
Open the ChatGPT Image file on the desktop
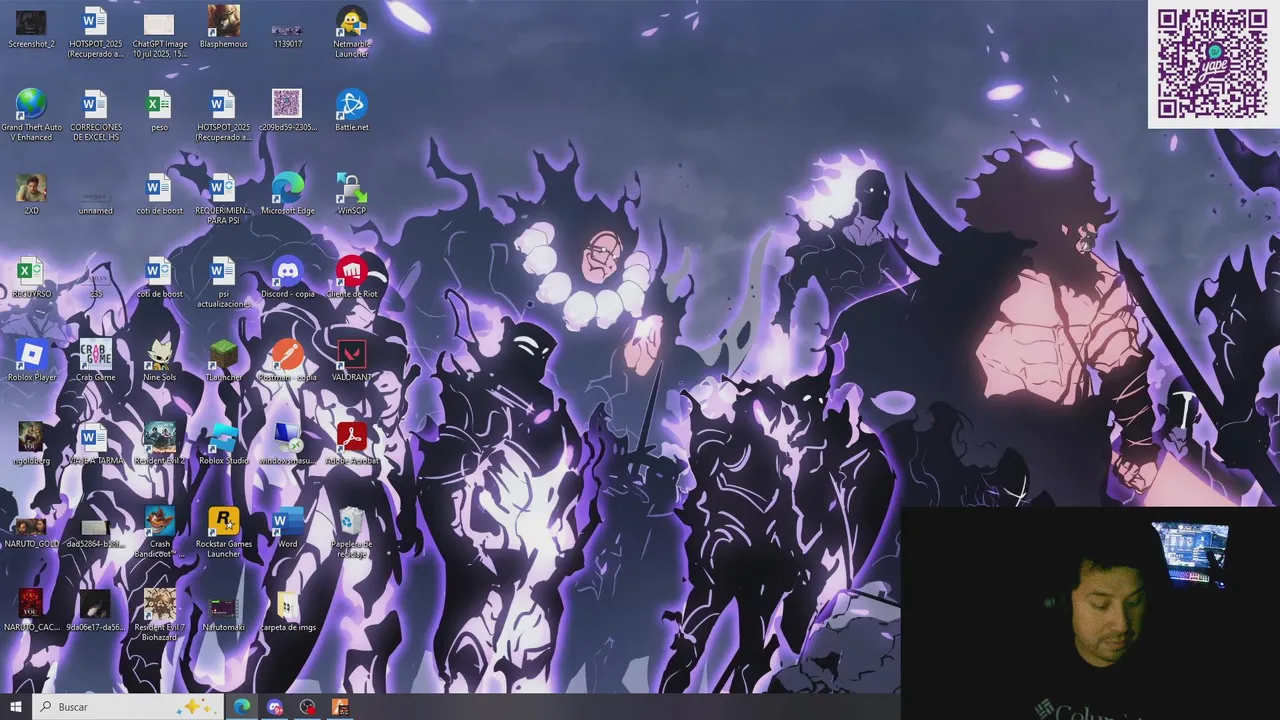click(159, 33)
